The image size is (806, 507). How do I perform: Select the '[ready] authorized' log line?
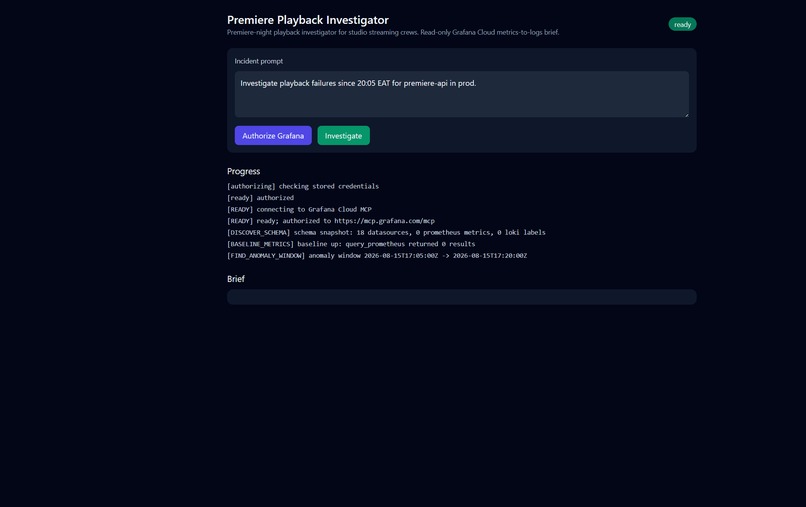261,197
